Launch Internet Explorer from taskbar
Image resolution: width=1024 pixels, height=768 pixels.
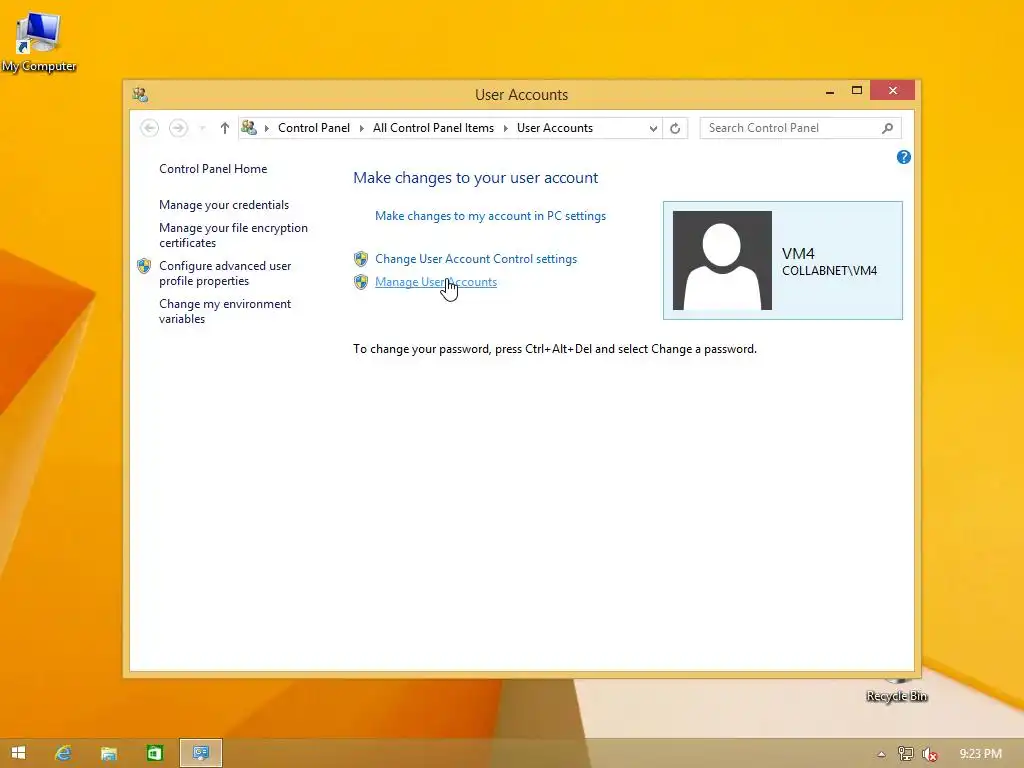[x=63, y=753]
